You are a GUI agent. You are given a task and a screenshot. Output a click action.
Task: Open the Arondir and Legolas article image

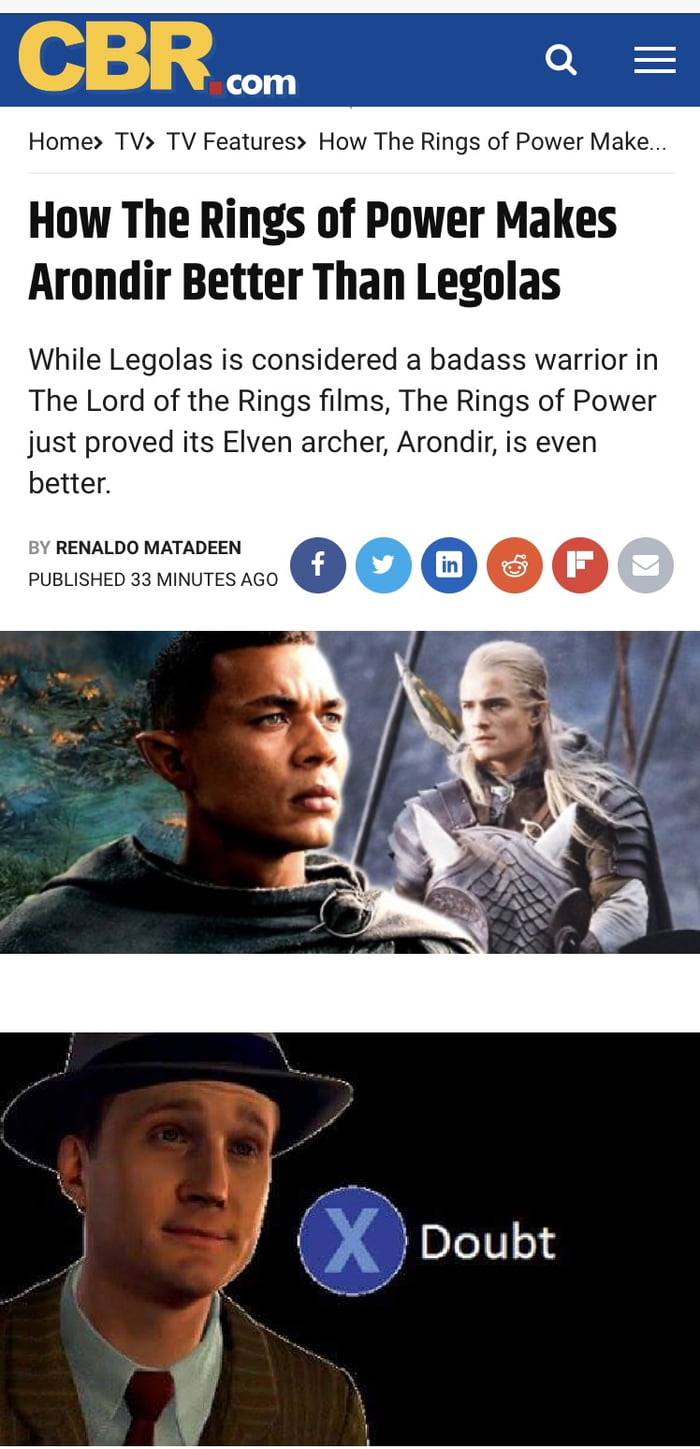click(x=350, y=792)
